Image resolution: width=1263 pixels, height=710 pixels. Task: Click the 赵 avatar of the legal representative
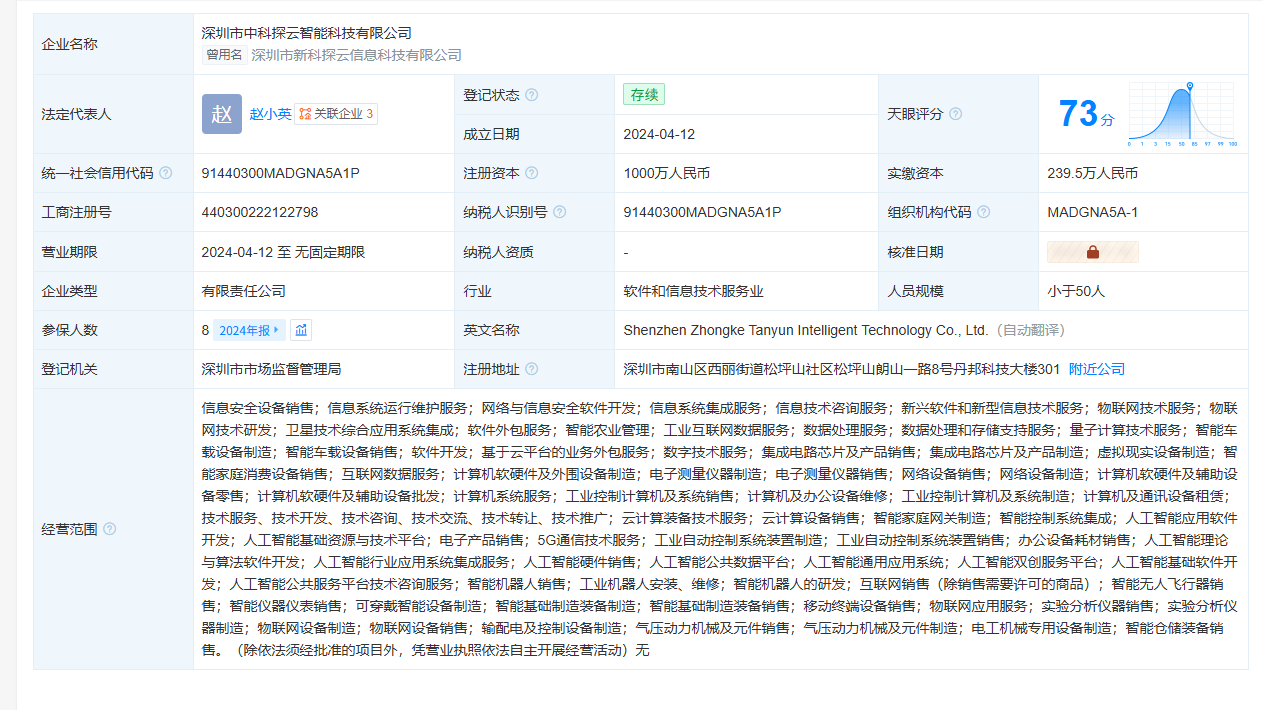[x=221, y=114]
